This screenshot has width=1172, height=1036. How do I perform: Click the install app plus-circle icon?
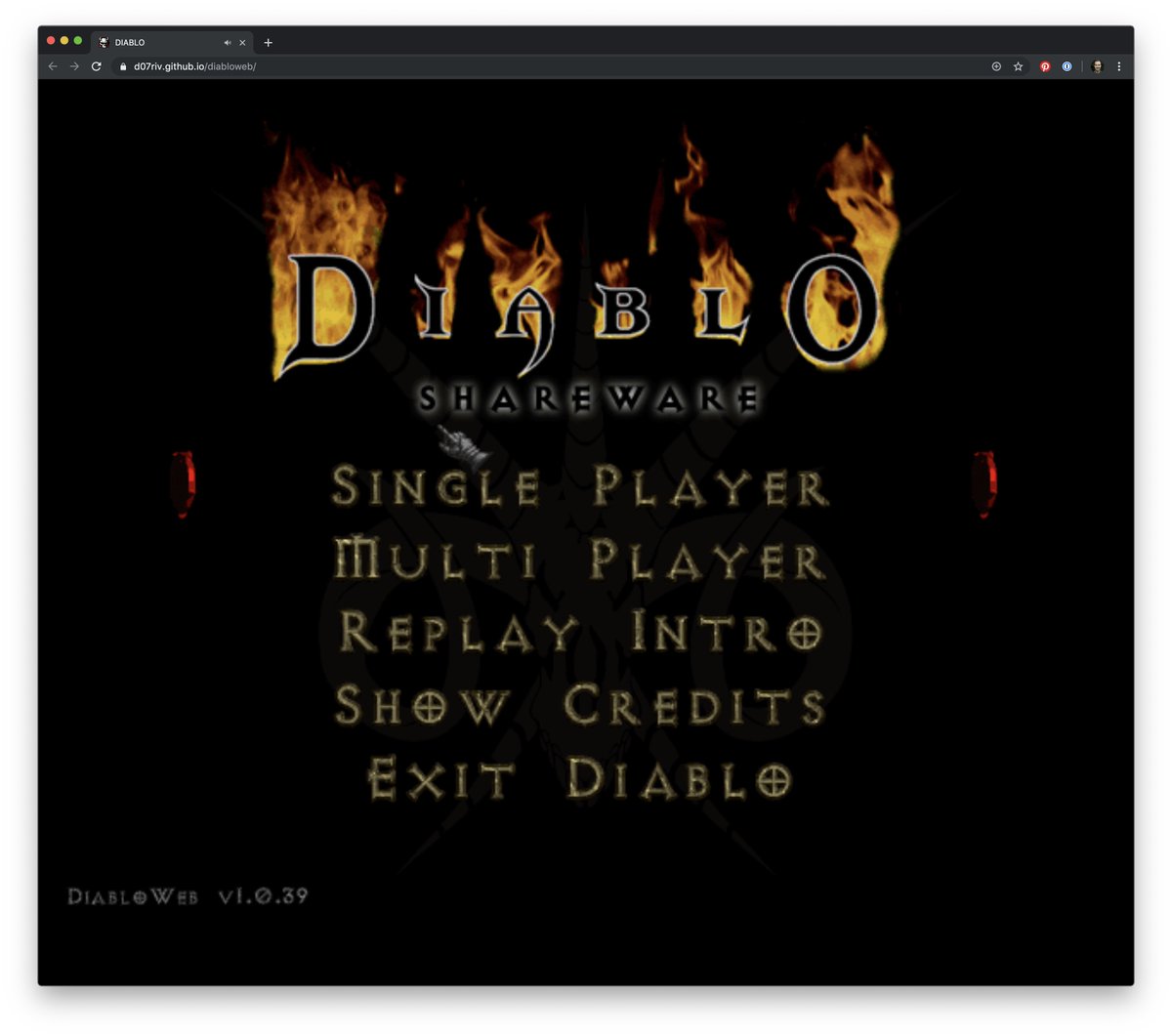click(996, 66)
